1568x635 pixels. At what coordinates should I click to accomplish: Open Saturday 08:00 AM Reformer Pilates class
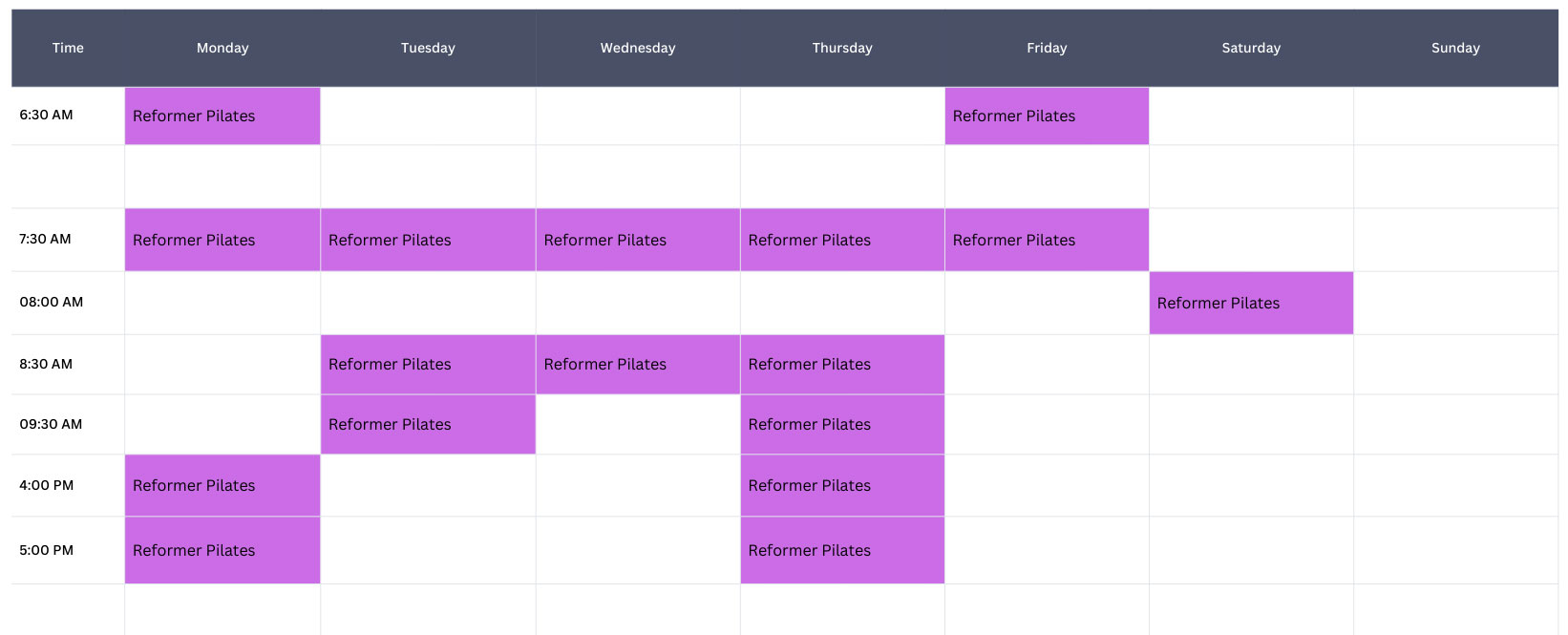pyautogui.click(x=1251, y=304)
